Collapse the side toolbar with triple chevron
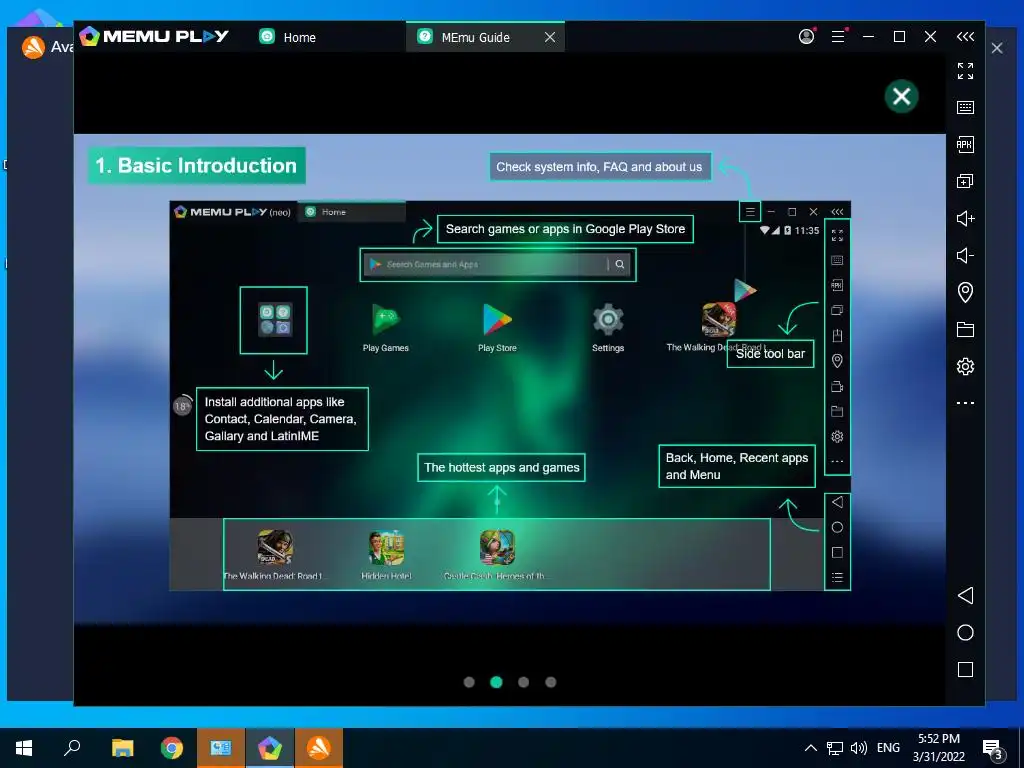This screenshot has height=768, width=1024. (965, 37)
